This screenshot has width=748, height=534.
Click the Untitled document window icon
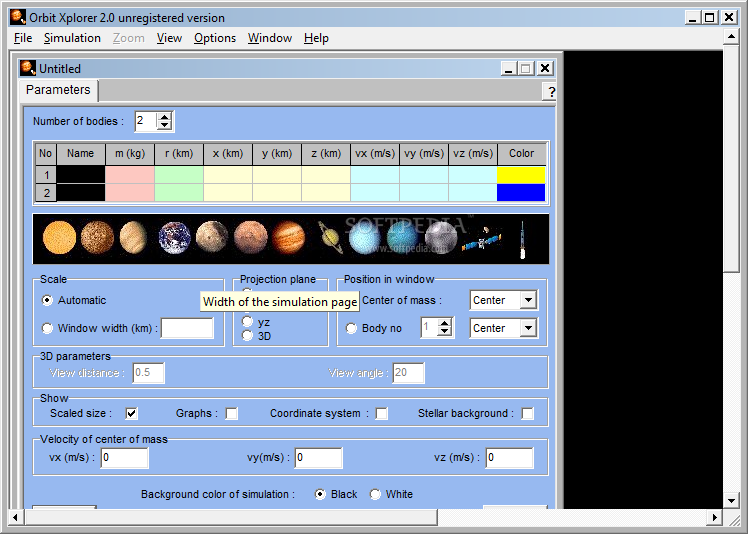(x=28, y=68)
